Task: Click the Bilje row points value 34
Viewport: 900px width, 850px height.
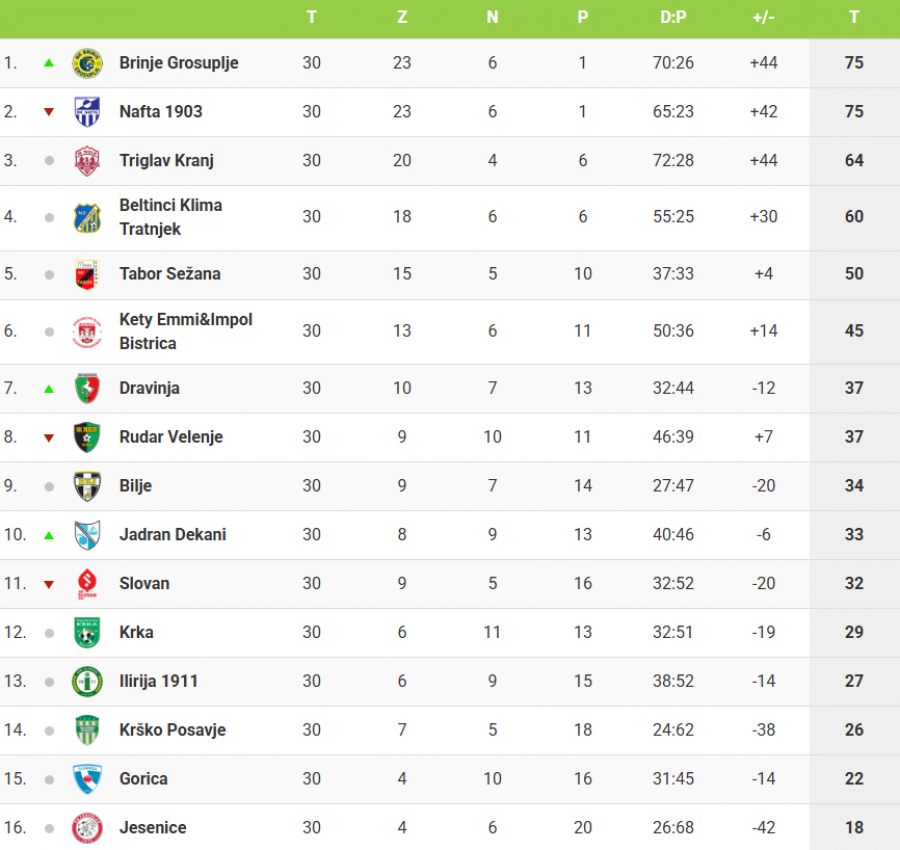Action: click(x=854, y=486)
